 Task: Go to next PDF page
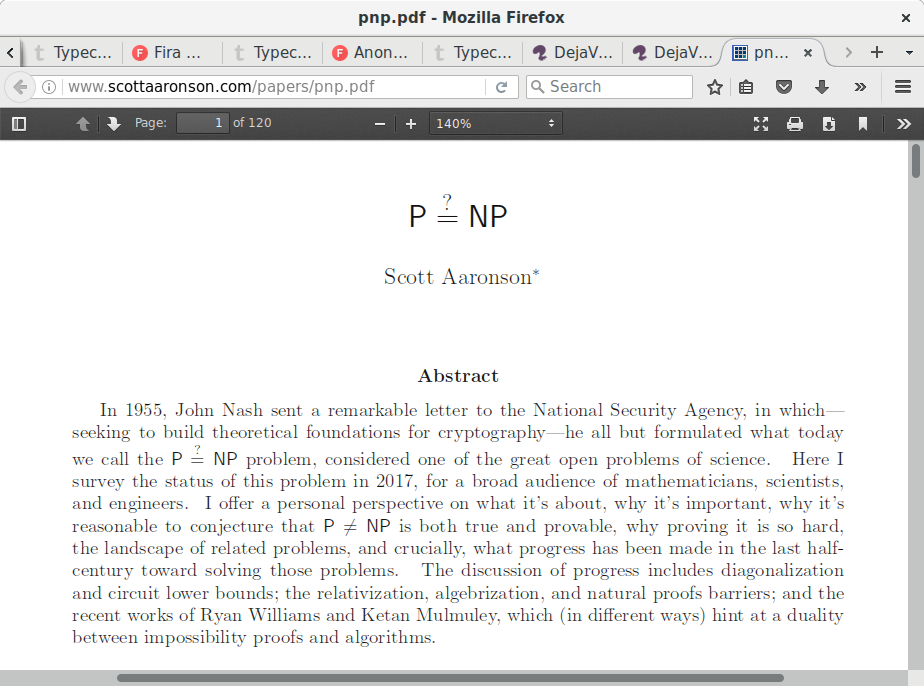pyautogui.click(x=114, y=124)
